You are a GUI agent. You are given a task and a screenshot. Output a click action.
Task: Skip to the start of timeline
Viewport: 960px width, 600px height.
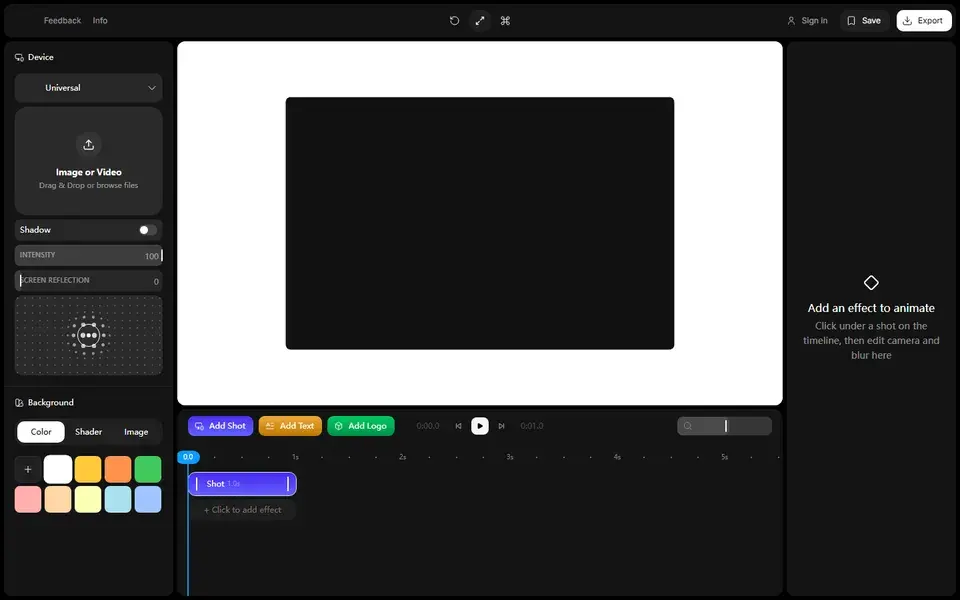(458, 426)
